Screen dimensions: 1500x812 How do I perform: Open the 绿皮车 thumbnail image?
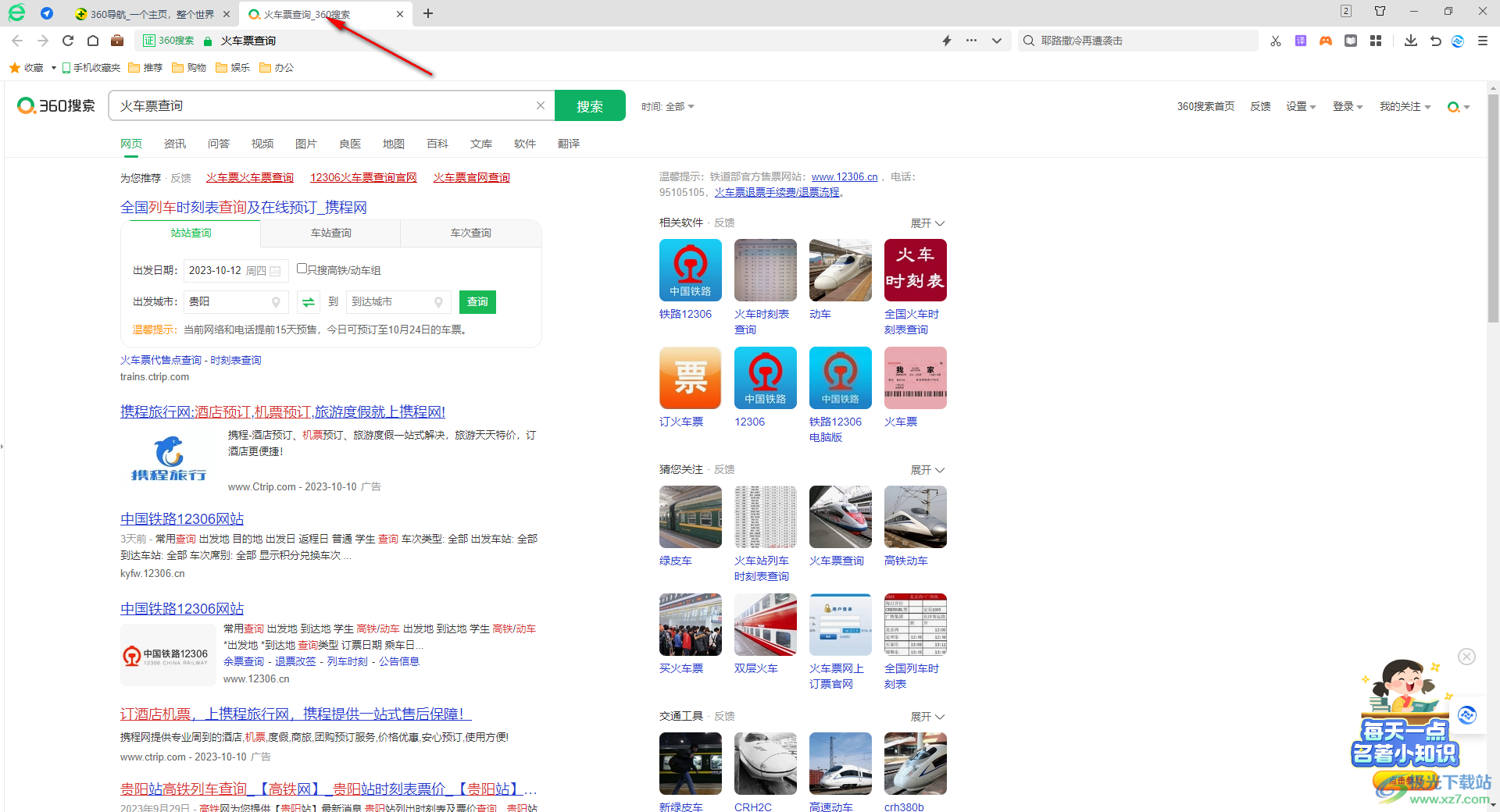(691, 517)
